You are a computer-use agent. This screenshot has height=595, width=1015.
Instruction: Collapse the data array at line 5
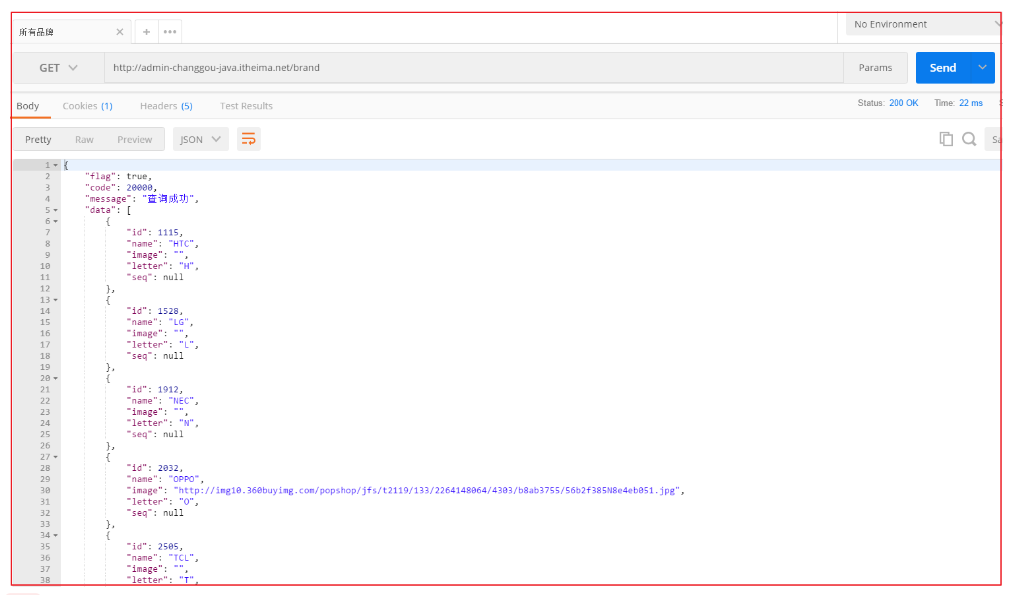pyautogui.click(x=56, y=210)
